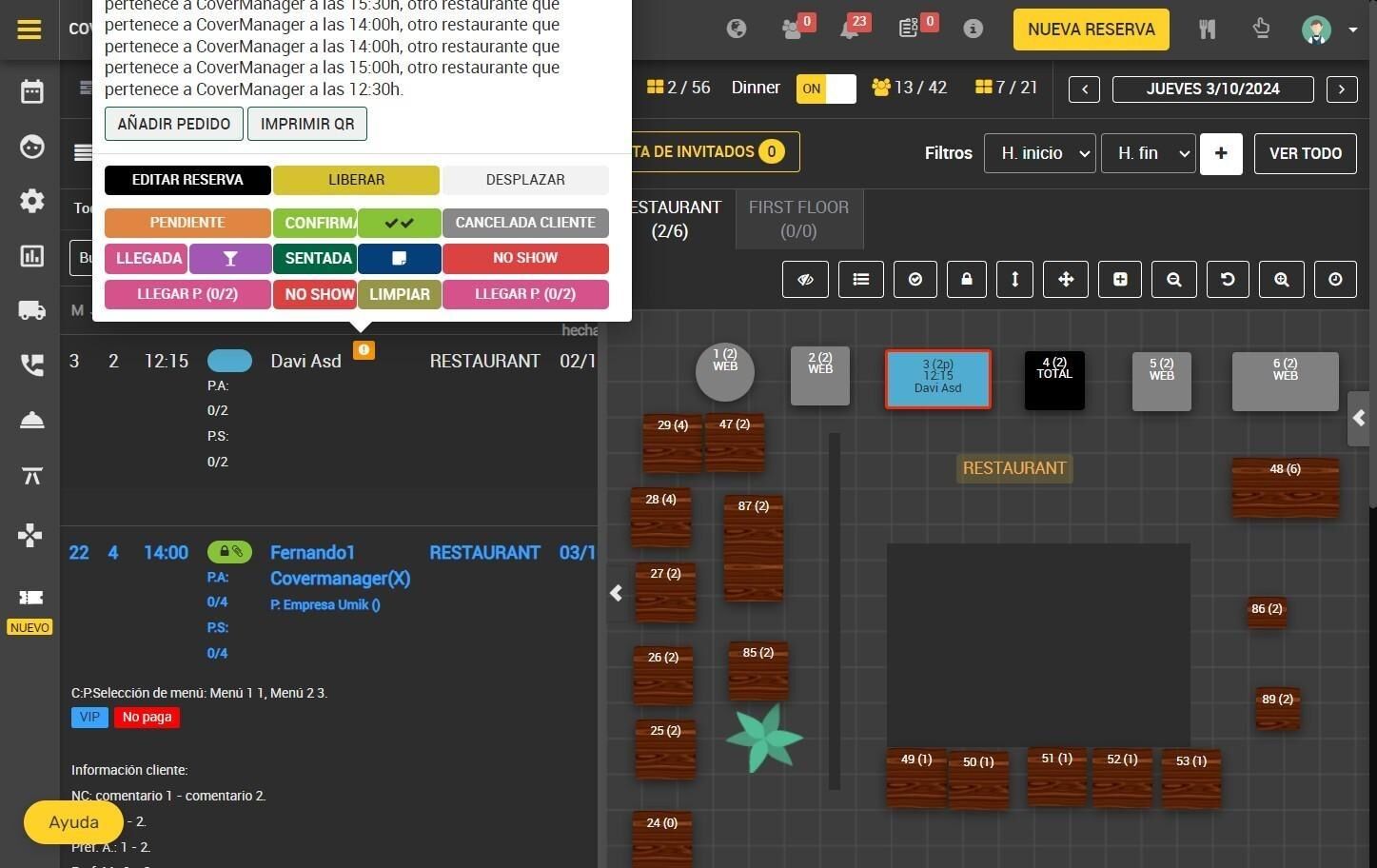Viewport: 1377px width, 868px height.
Task: Toggle the eye visibility button in floor toolbar
Action: (x=805, y=279)
